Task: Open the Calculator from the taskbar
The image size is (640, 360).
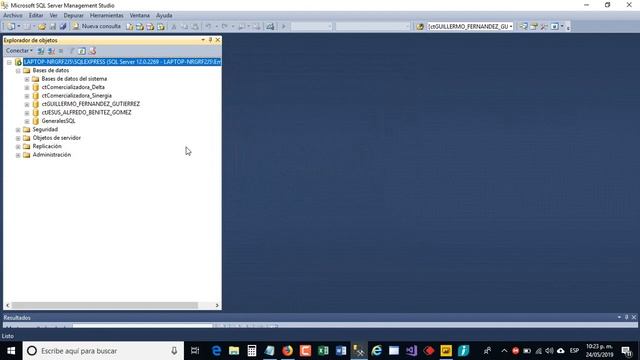Action: 252,351
